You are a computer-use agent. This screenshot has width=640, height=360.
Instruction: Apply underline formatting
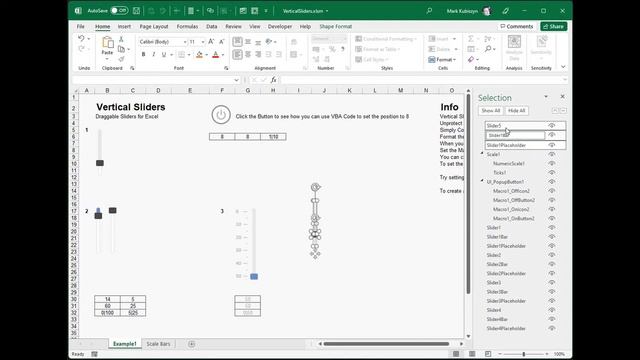pos(164,55)
